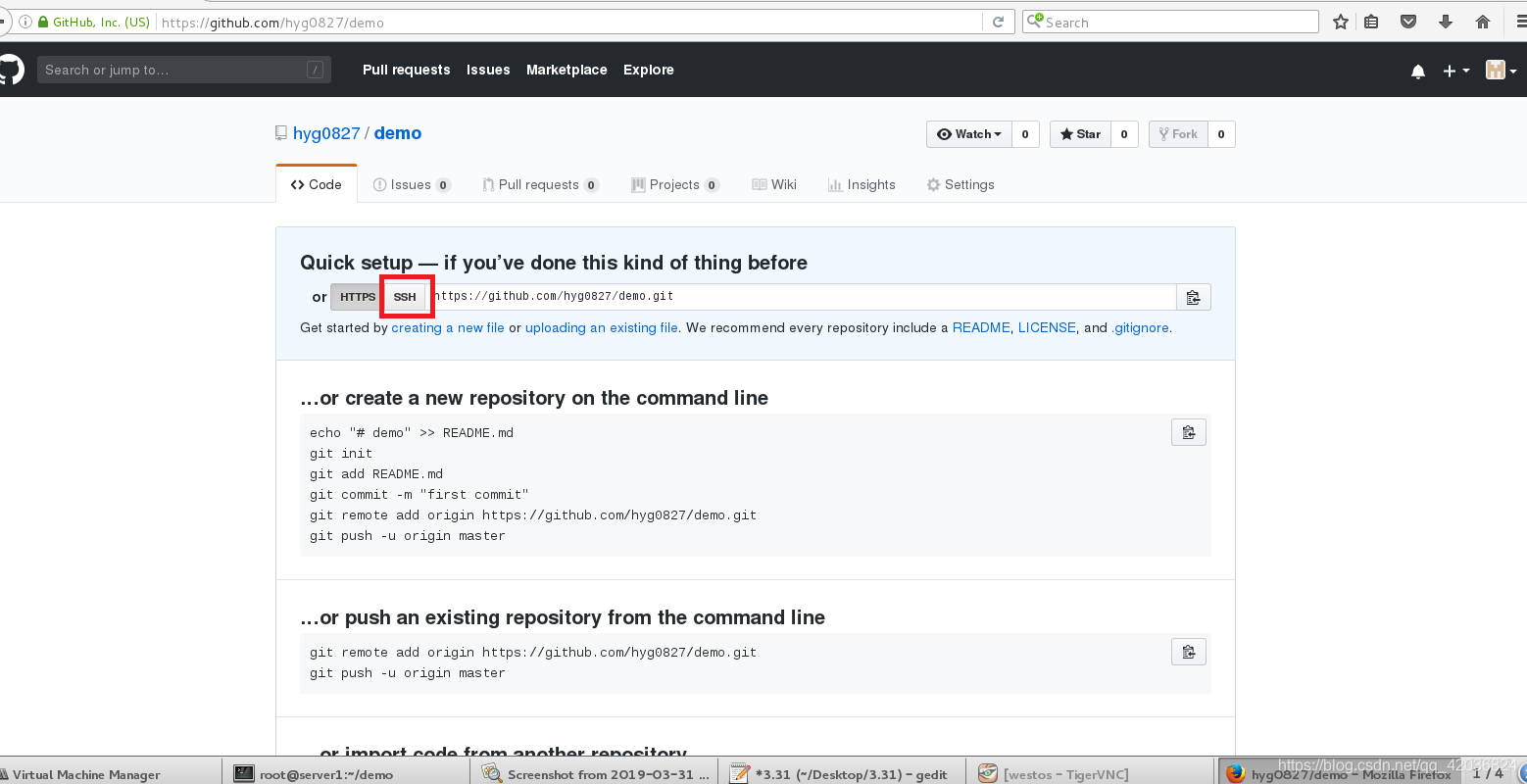Go to Firefox home page icon
Screen dimensions: 1527x784
tap(1482, 22)
